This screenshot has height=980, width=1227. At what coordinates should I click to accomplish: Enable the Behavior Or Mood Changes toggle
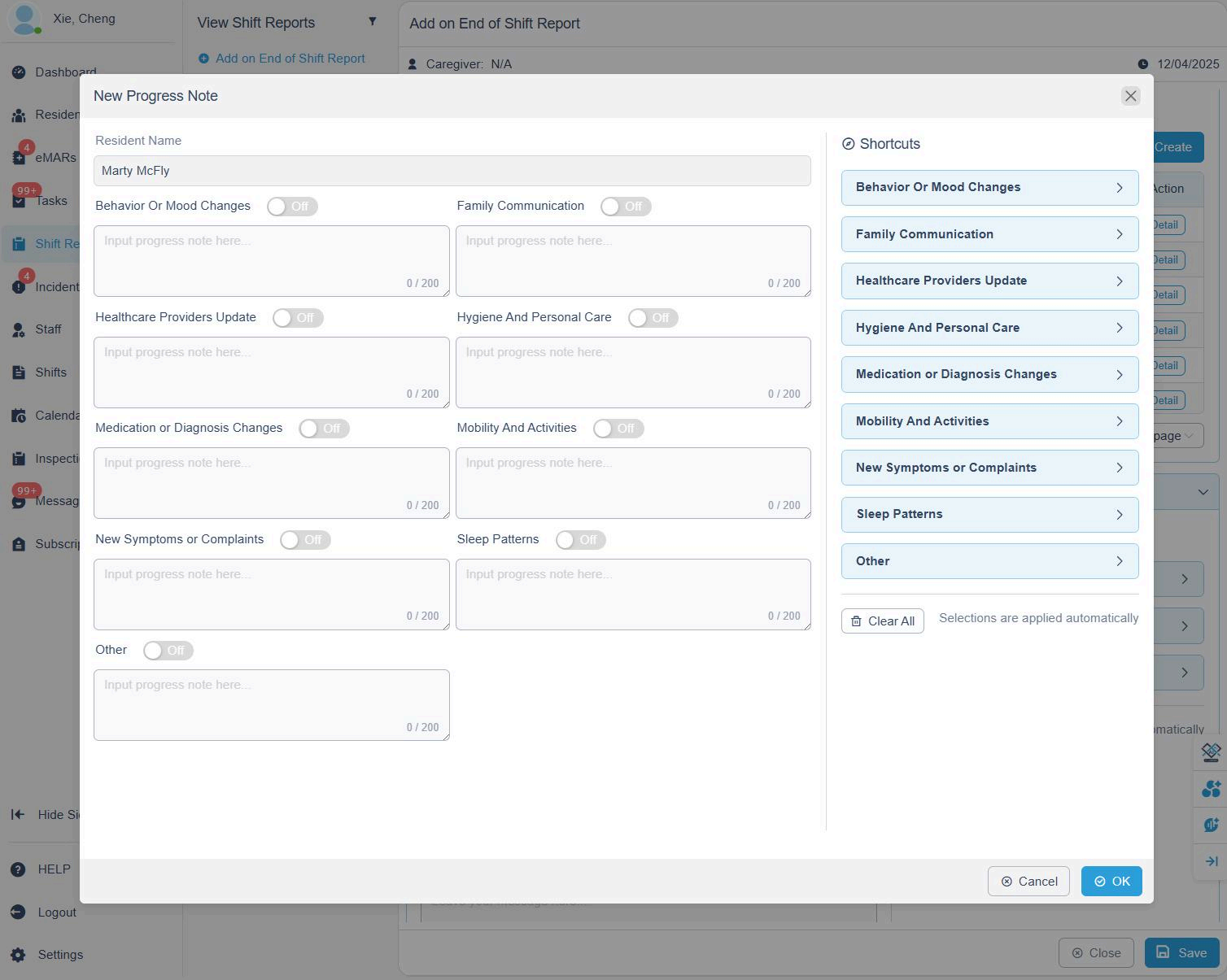pyautogui.click(x=292, y=207)
